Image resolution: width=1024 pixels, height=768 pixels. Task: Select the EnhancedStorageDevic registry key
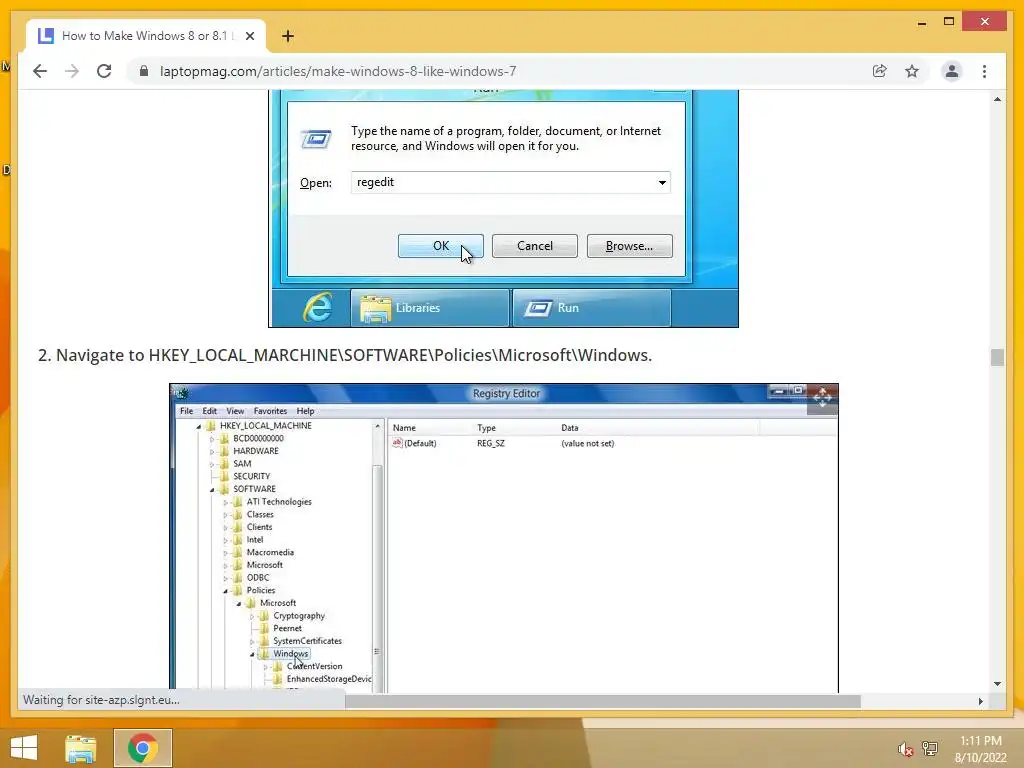[x=328, y=679]
